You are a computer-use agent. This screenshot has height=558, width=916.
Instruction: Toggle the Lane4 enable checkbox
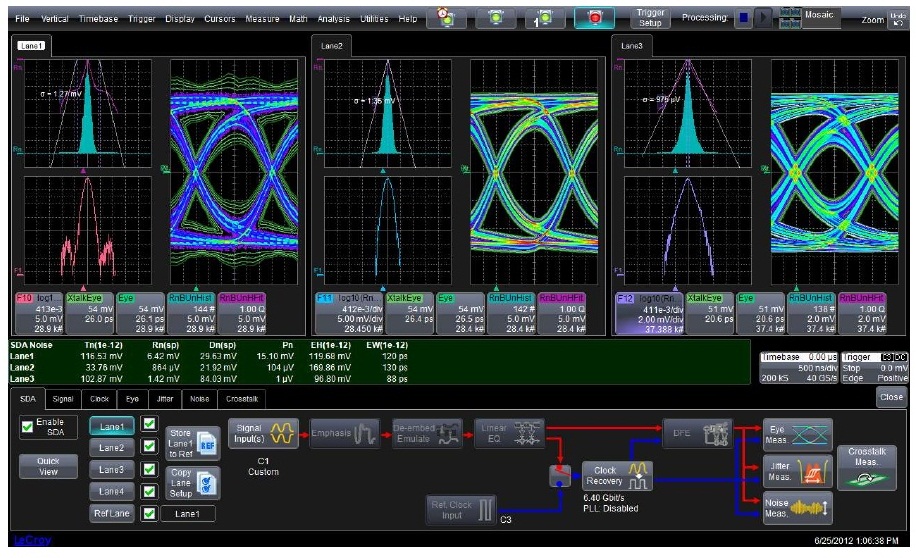click(149, 491)
